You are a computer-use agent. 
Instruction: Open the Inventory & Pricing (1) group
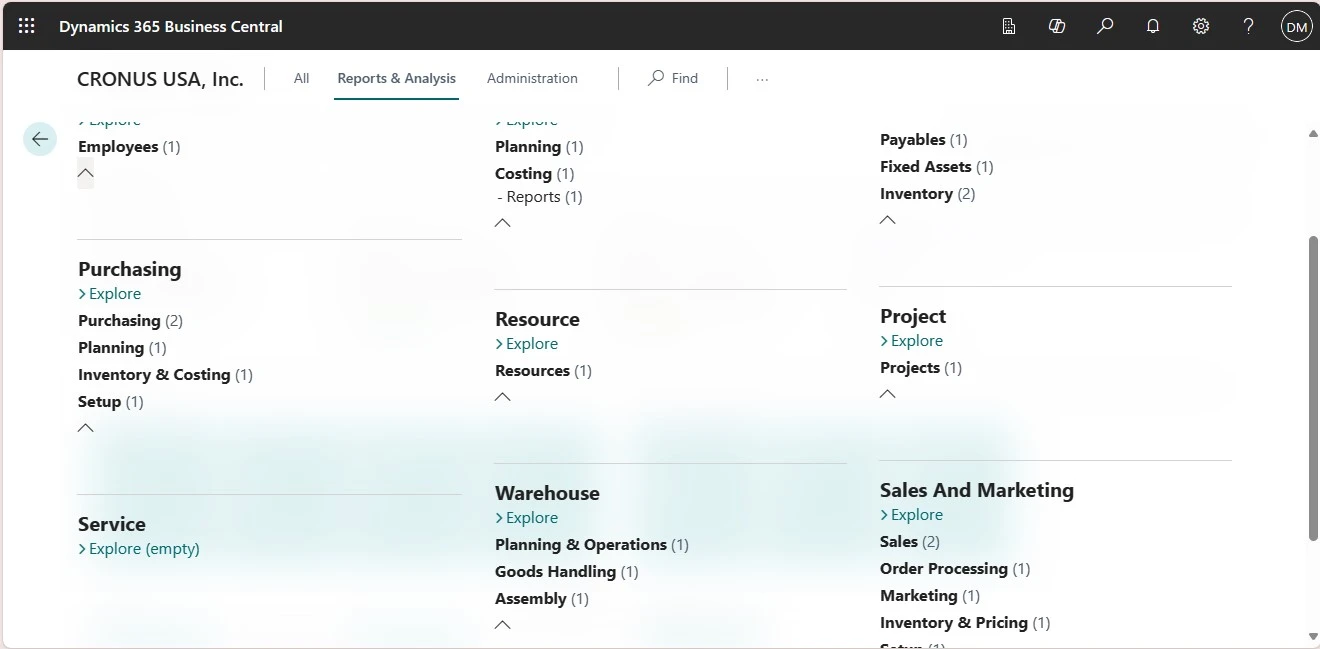(965, 623)
